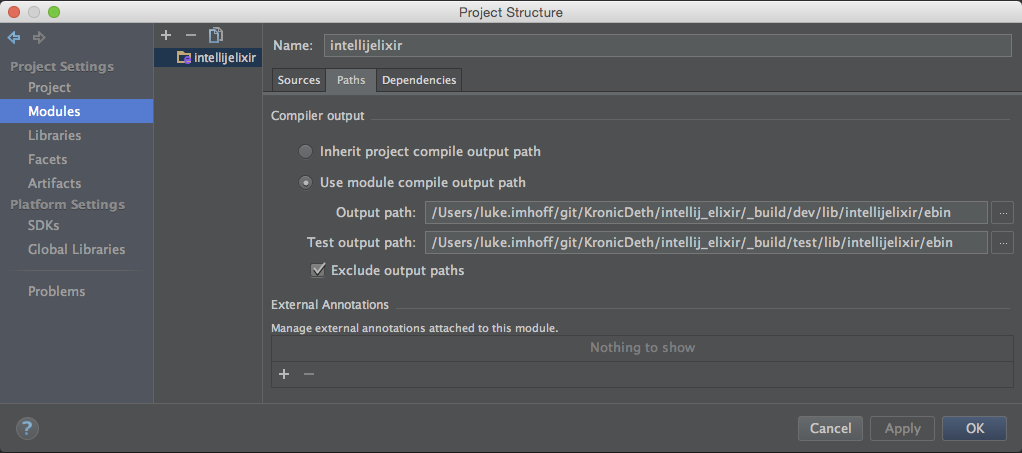Switch to the Dependencies tab
Viewport: 1022px width, 453px height.
click(x=418, y=80)
